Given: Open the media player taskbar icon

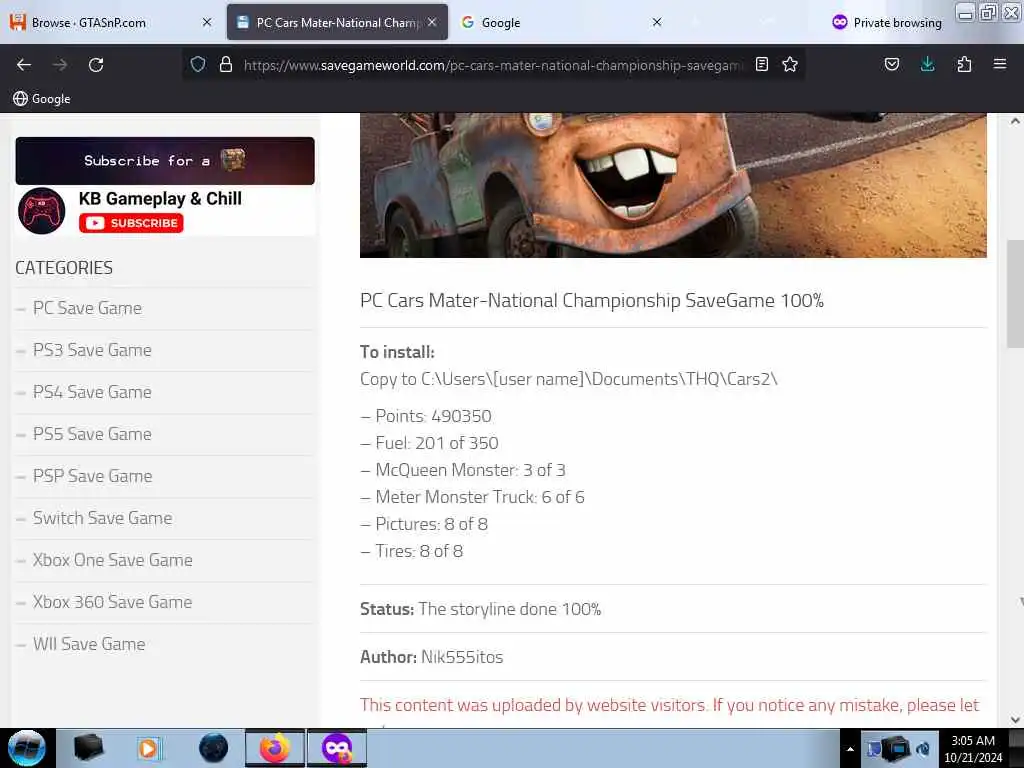Looking at the screenshot, I should pos(148,748).
